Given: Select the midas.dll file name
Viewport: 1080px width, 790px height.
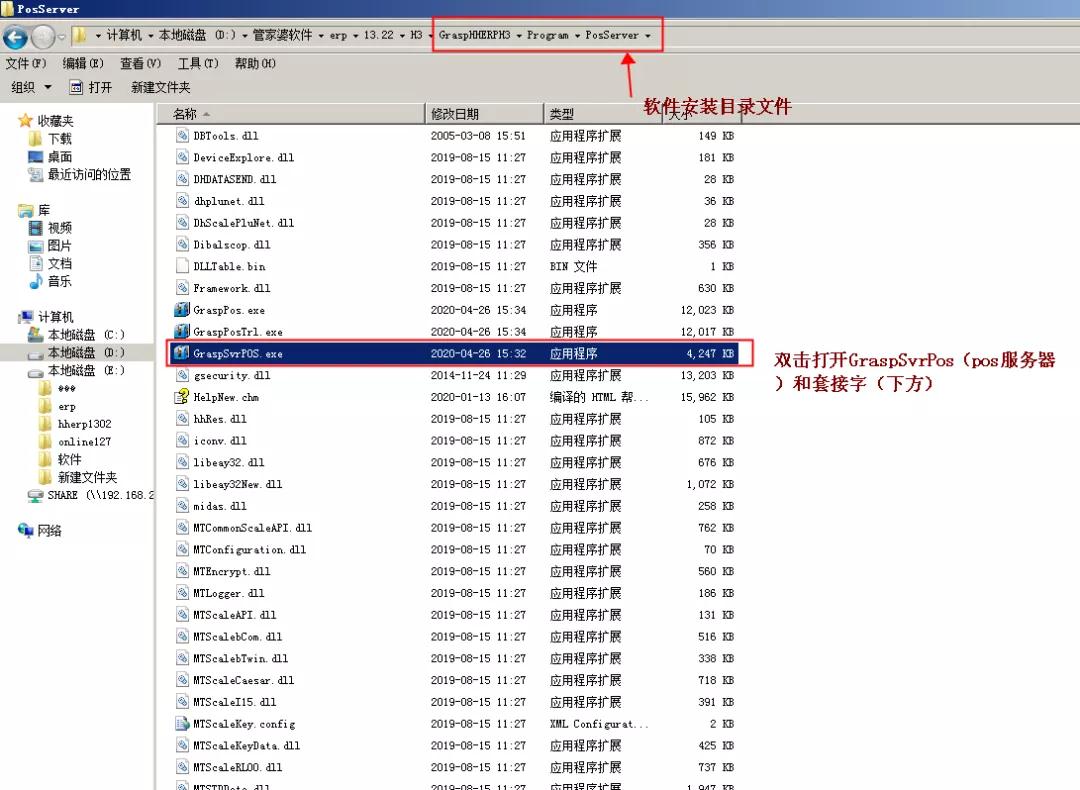Looking at the screenshot, I should pos(220,506).
